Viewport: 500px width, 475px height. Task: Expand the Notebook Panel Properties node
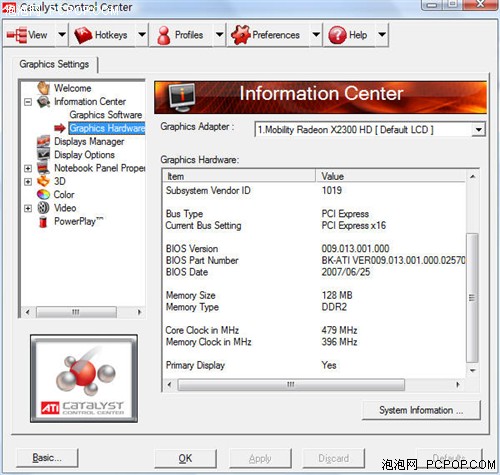click(28, 168)
